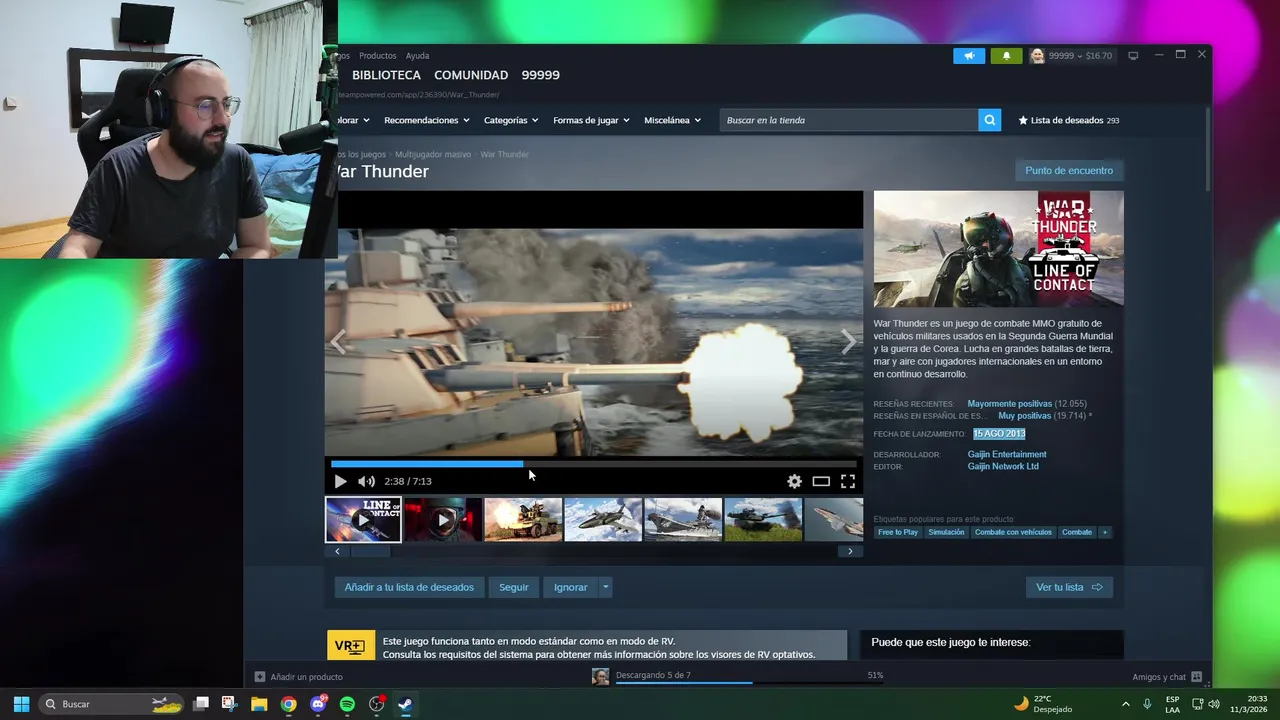1280x720 pixels.
Task: Open the Steam announcements megaphone icon
Action: click(x=969, y=56)
